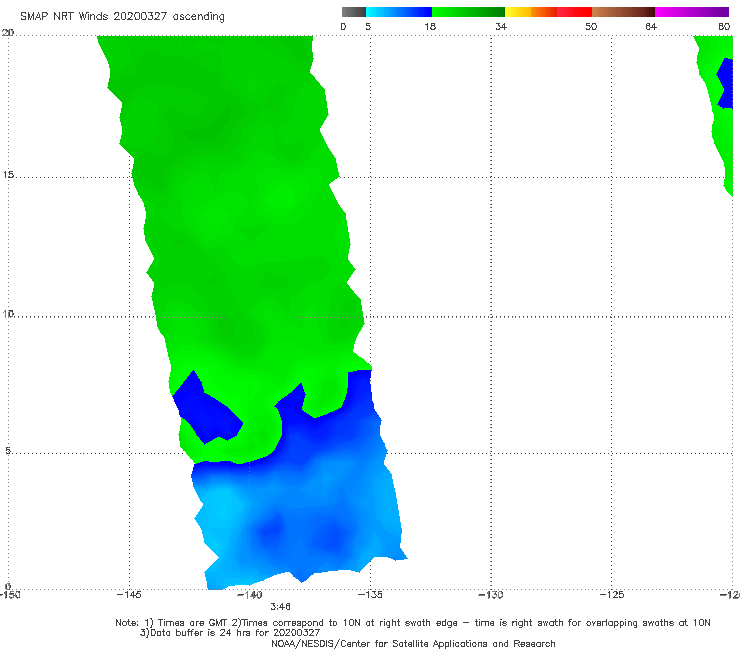Click the longitude axis label '-125'
The width and height of the screenshot is (740, 650).
coord(612,594)
